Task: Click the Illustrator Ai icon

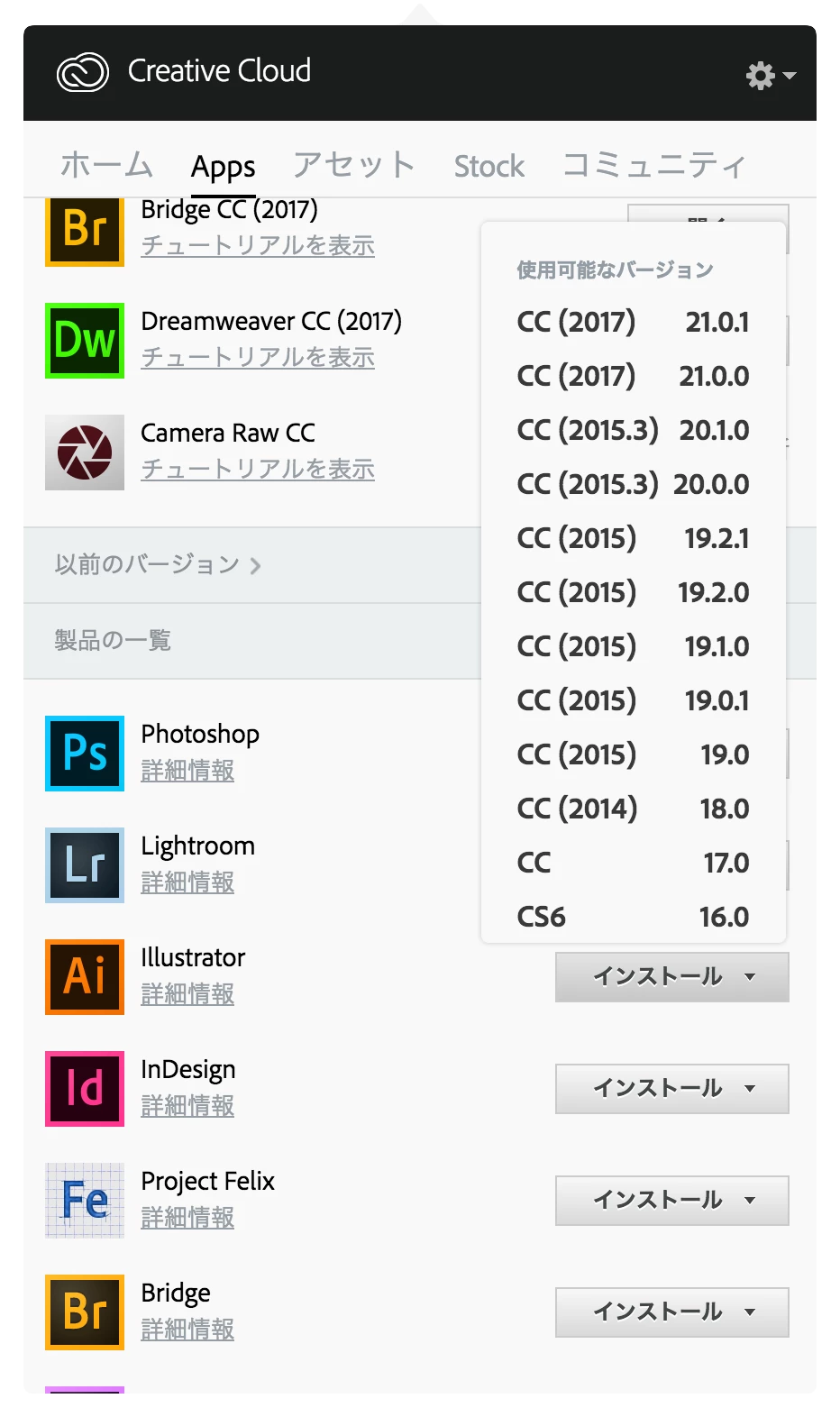Action: 85,977
